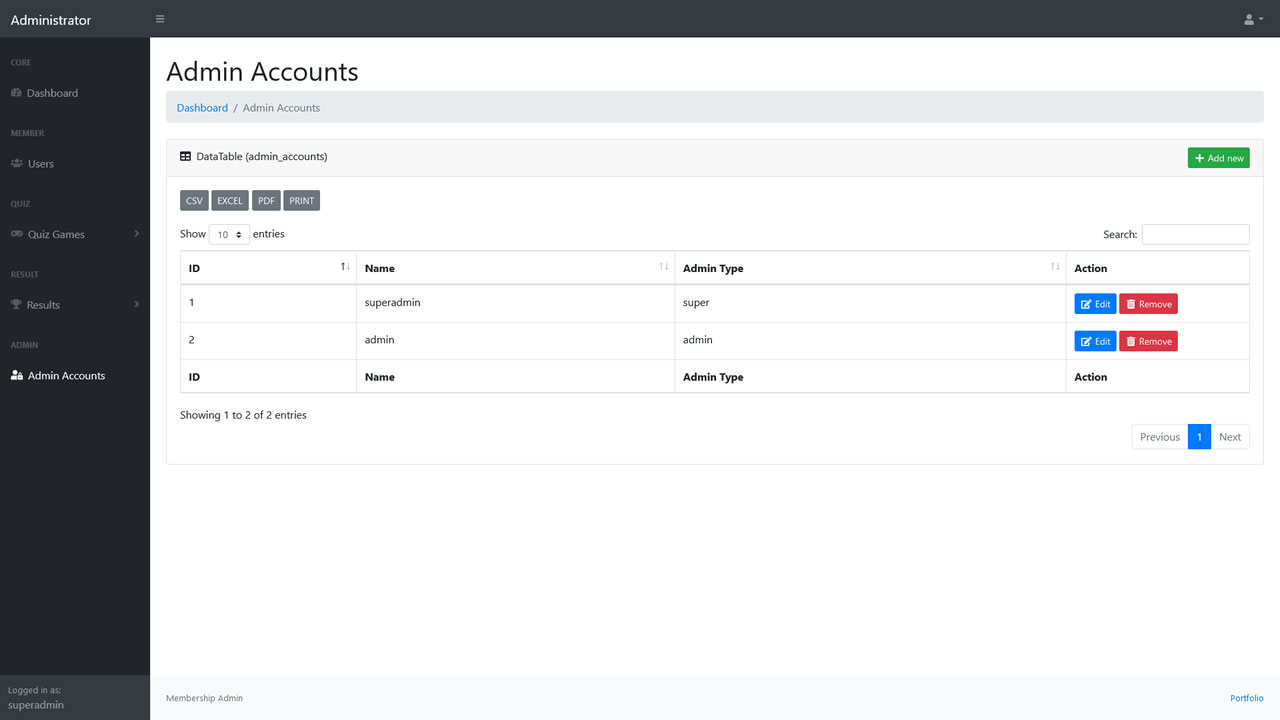Export the table as CSV
This screenshot has width=1280, height=720.
(x=194, y=201)
